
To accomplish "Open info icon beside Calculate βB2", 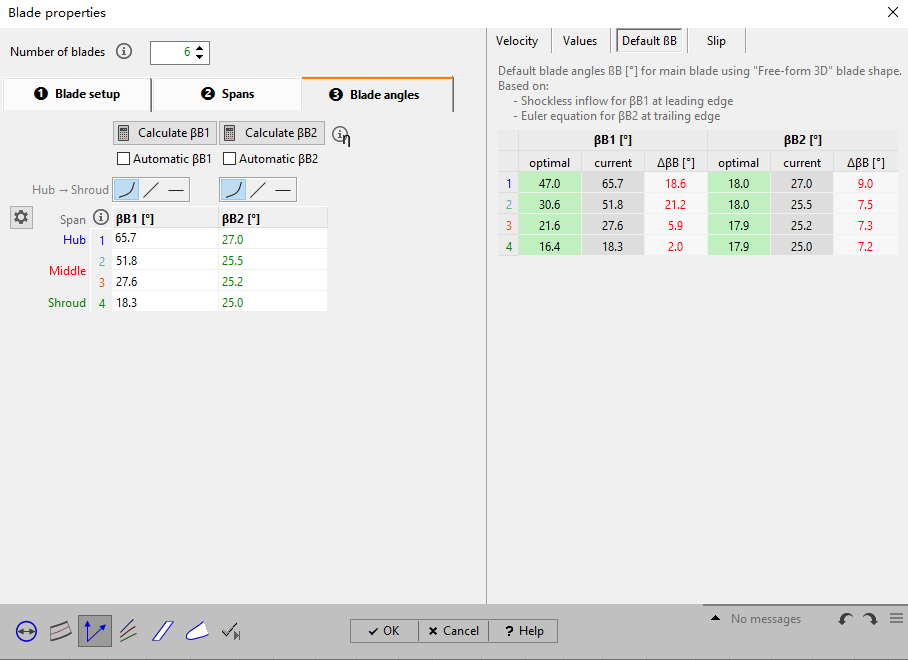I will [x=340, y=134].
